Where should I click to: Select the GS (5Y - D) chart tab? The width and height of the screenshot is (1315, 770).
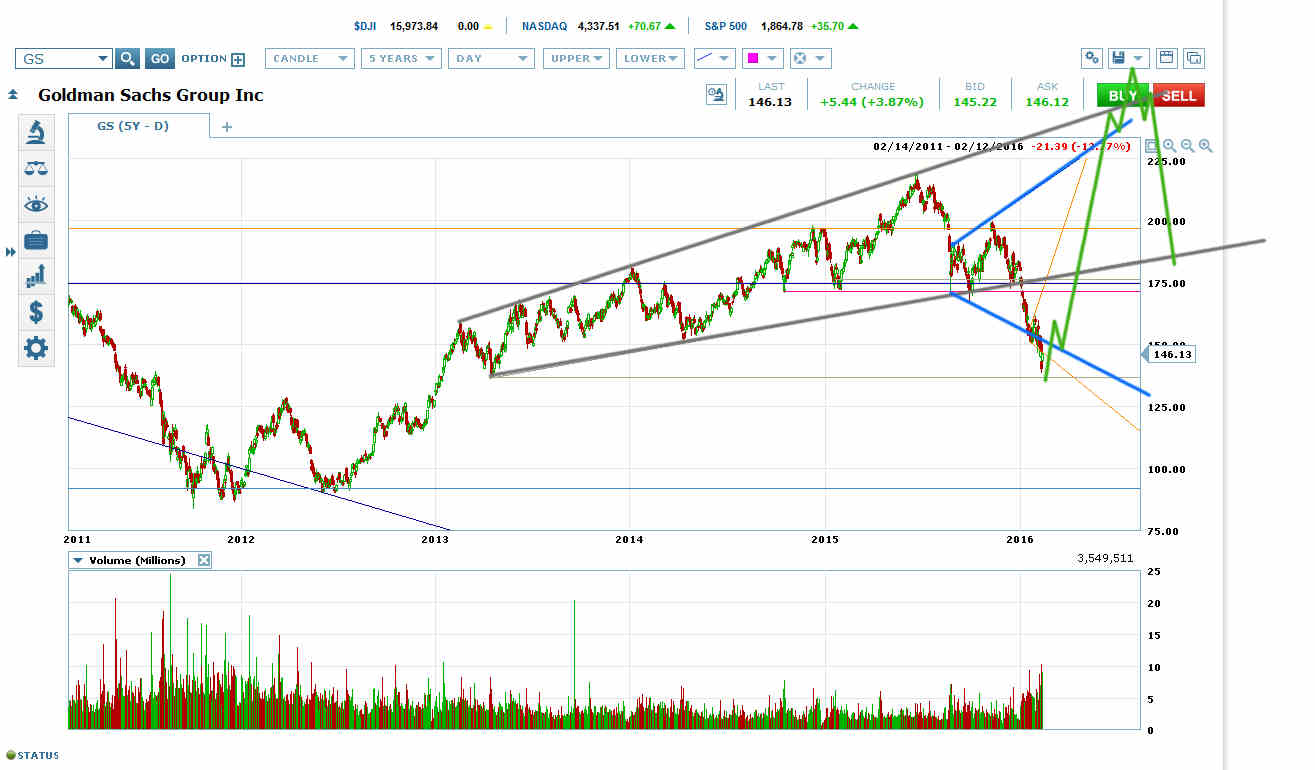(x=139, y=126)
